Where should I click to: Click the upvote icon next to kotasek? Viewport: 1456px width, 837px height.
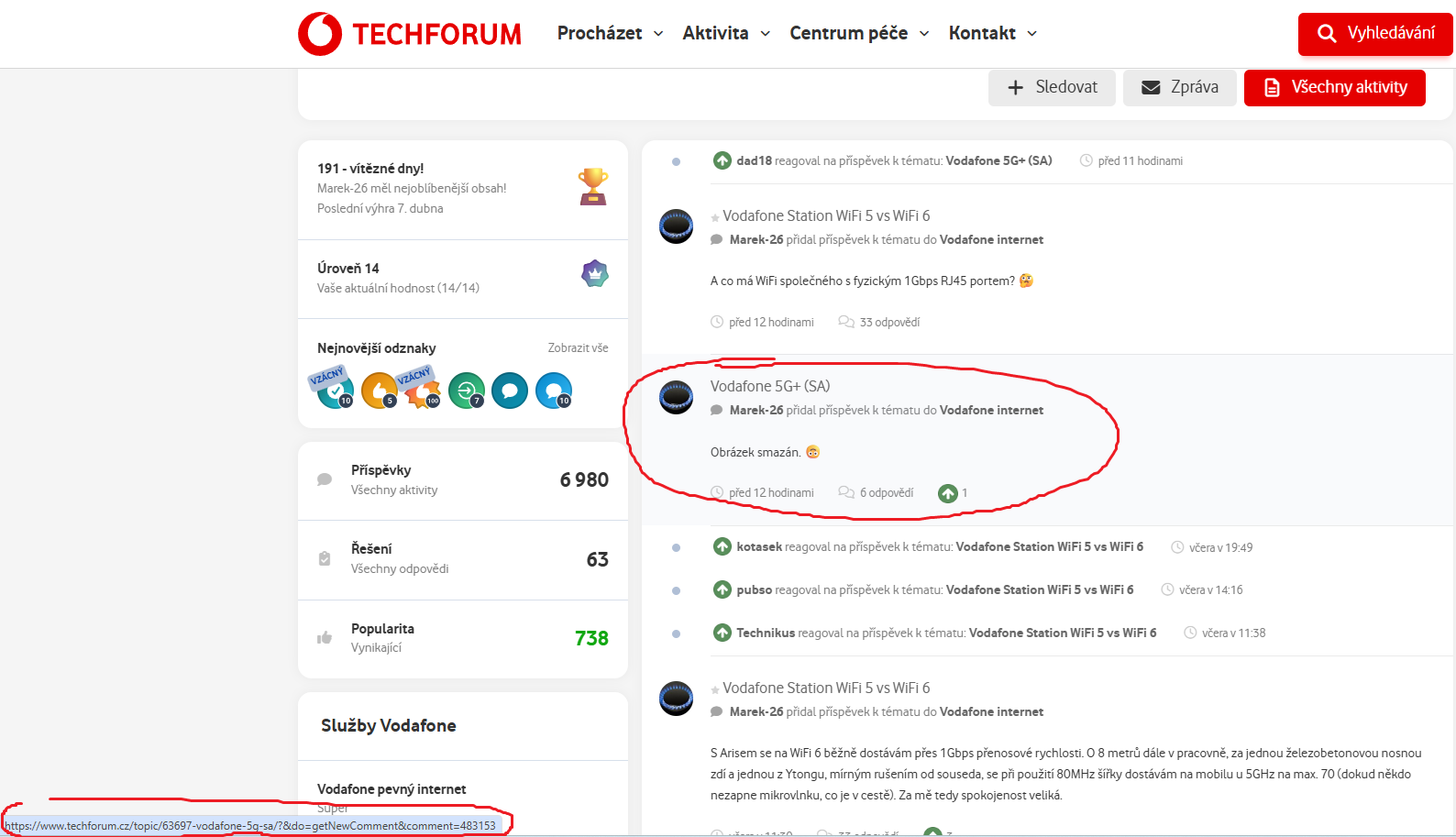[722, 546]
